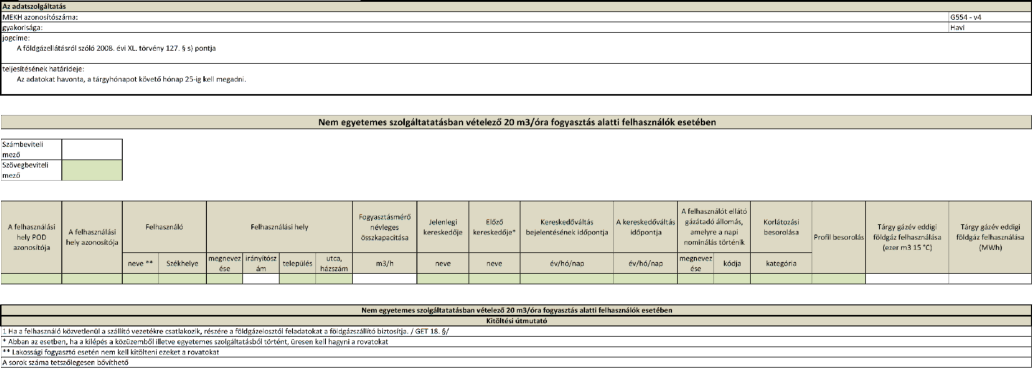Select the input cell under Jelenlegi kereskedője neve
1033x369 pixels.
(x=443, y=279)
